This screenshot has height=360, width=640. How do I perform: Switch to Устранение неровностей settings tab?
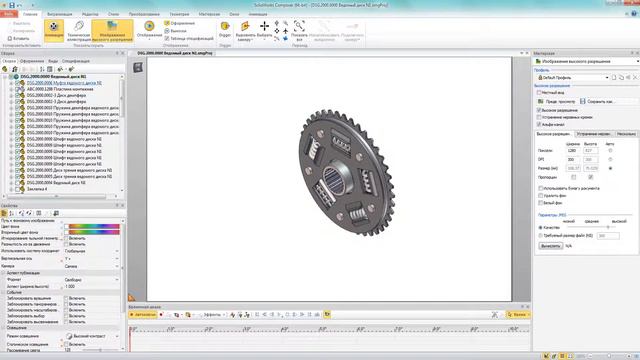pos(594,134)
